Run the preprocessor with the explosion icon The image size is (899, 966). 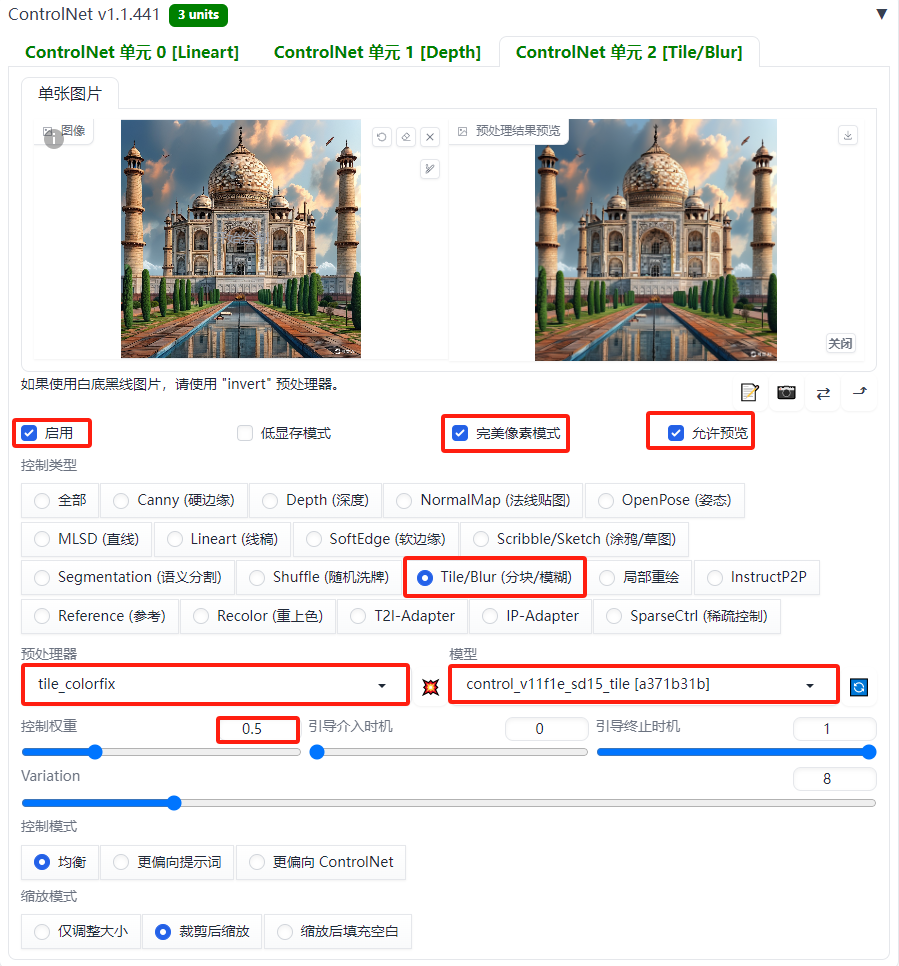428,686
